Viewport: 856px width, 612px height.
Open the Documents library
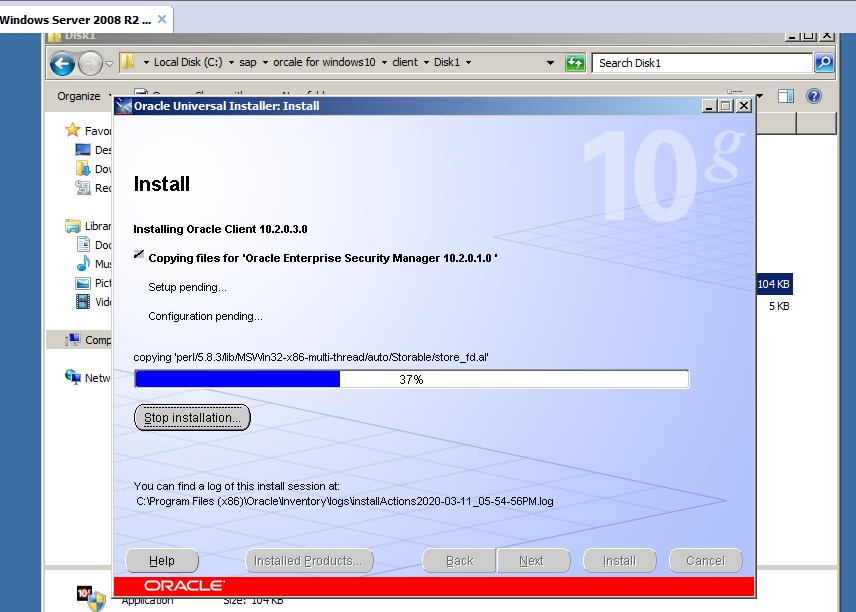93,244
